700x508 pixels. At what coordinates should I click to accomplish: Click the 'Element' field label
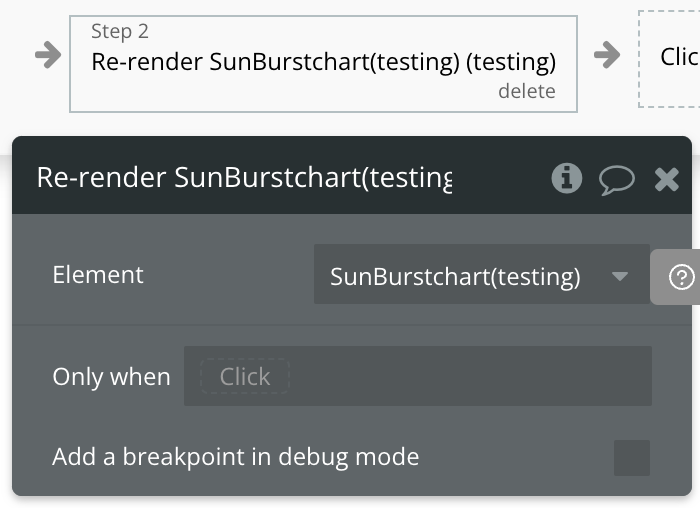[x=98, y=275]
